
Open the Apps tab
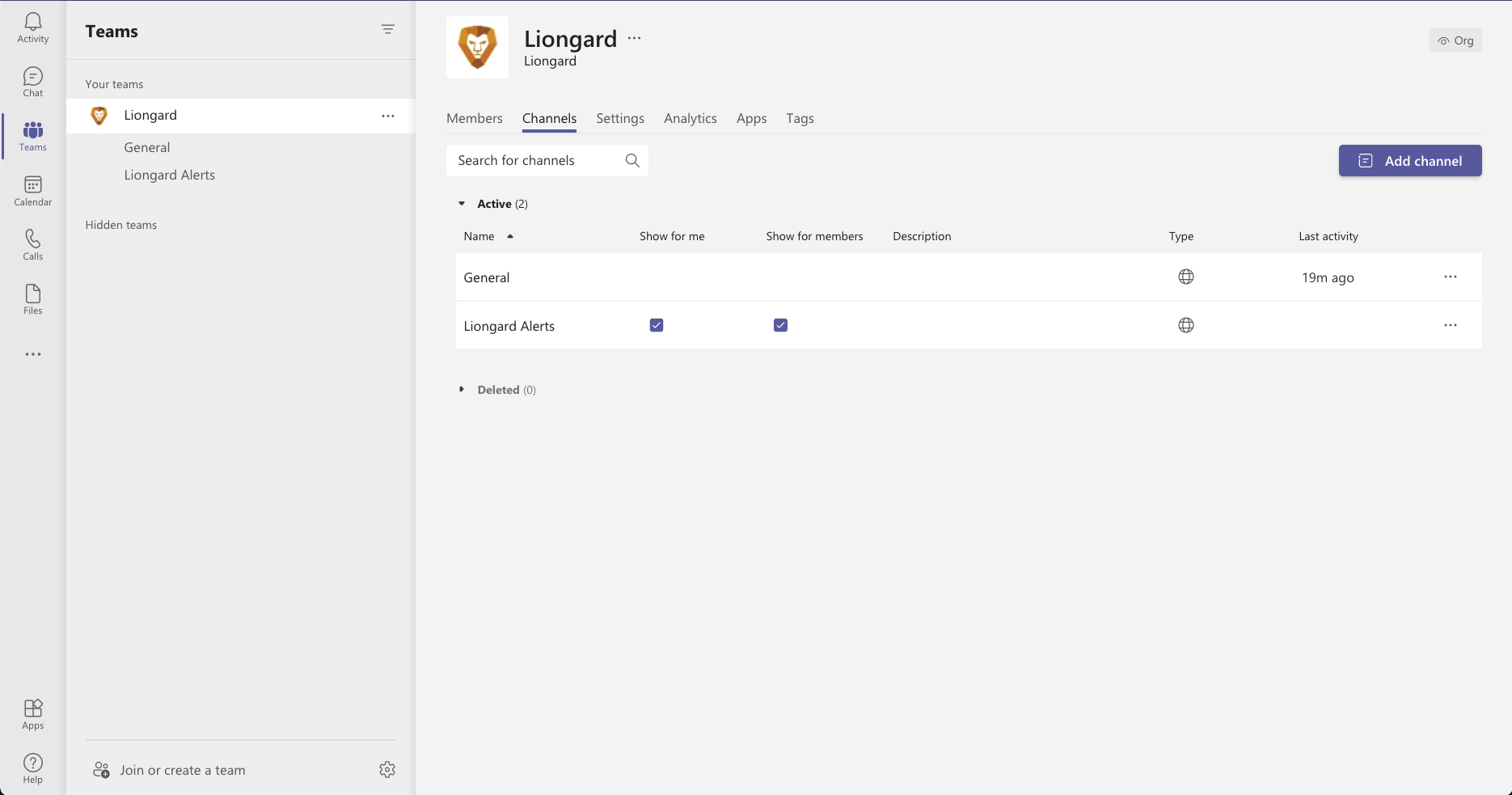(752, 118)
